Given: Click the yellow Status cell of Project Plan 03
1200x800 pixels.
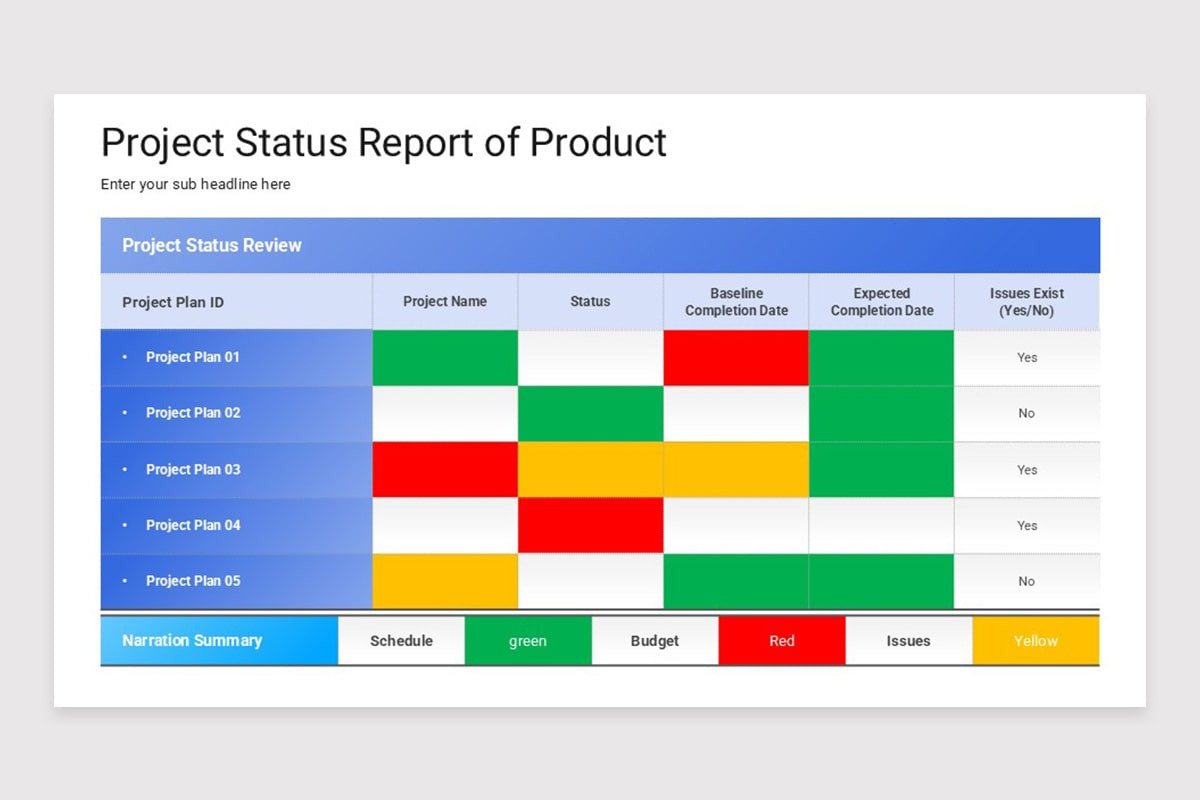Looking at the screenshot, I should (x=590, y=469).
